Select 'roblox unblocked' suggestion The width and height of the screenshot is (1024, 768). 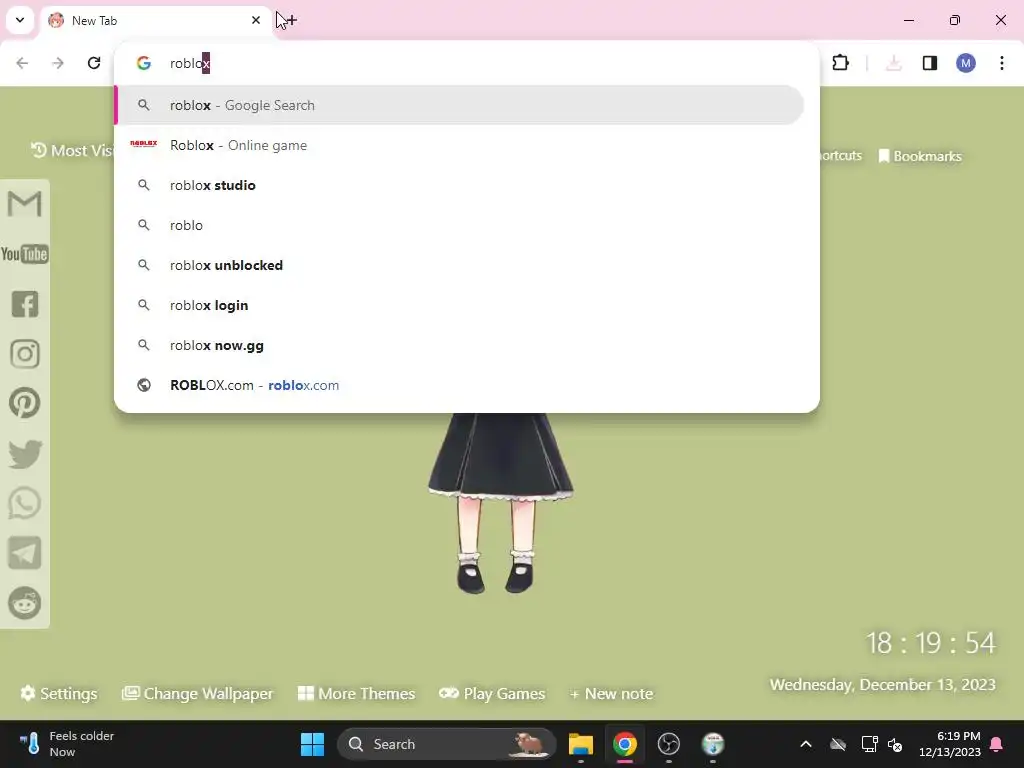tap(459, 265)
